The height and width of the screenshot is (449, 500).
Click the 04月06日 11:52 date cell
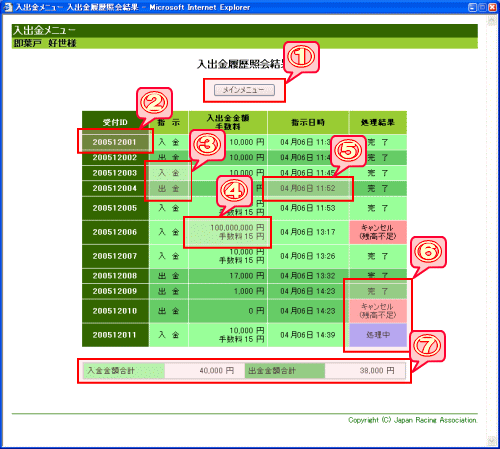point(308,188)
